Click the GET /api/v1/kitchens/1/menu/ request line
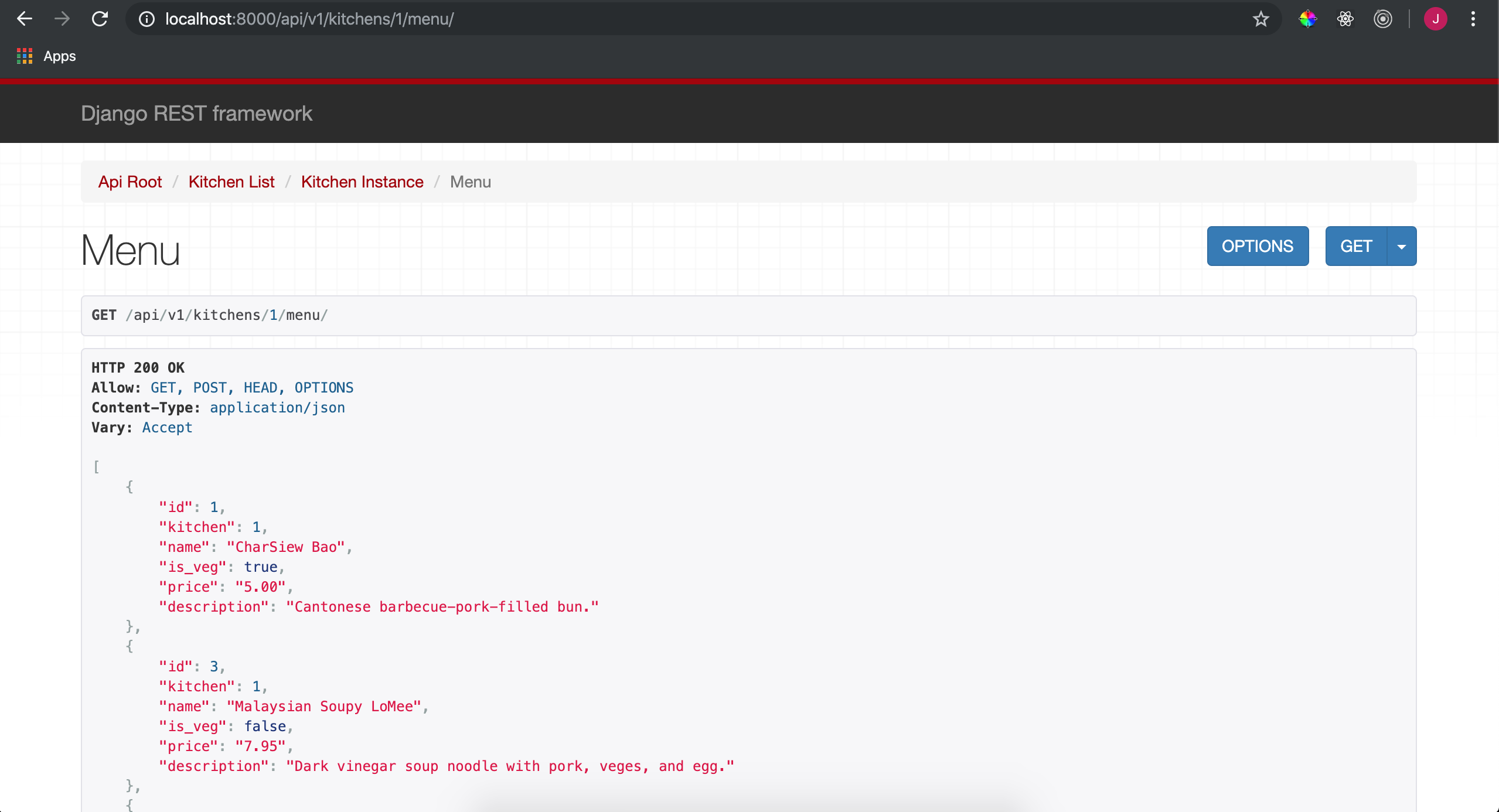The width and height of the screenshot is (1499, 812). pos(210,315)
